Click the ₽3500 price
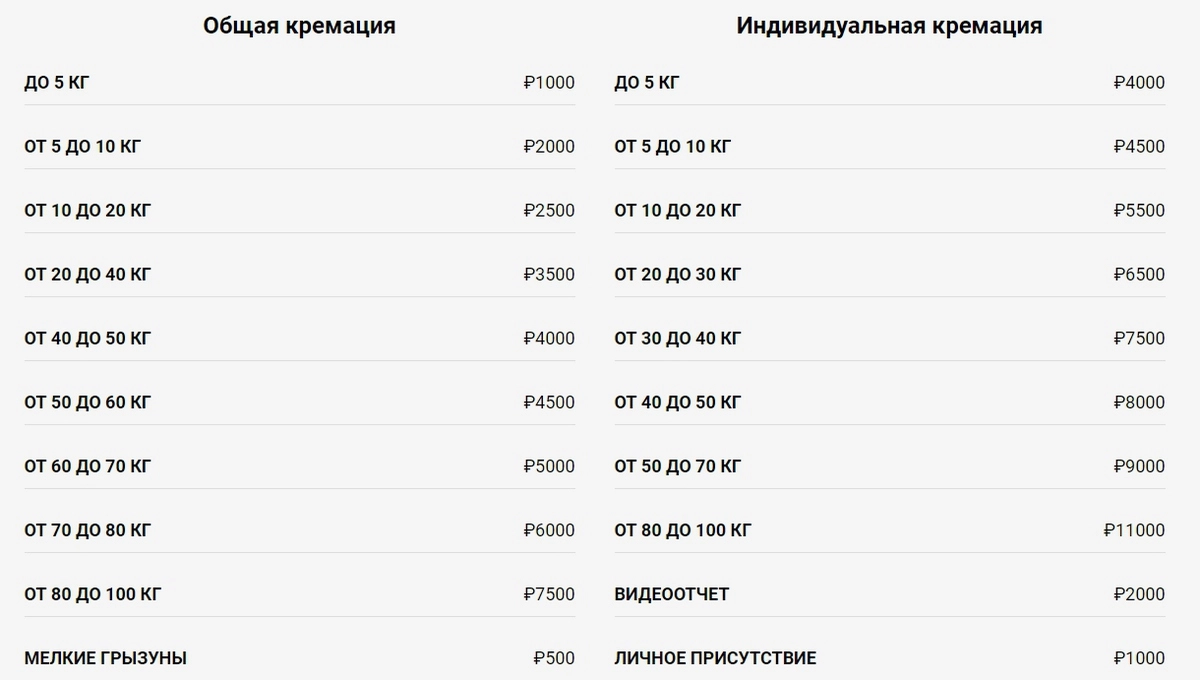The width and height of the screenshot is (1200, 680). (x=549, y=274)
